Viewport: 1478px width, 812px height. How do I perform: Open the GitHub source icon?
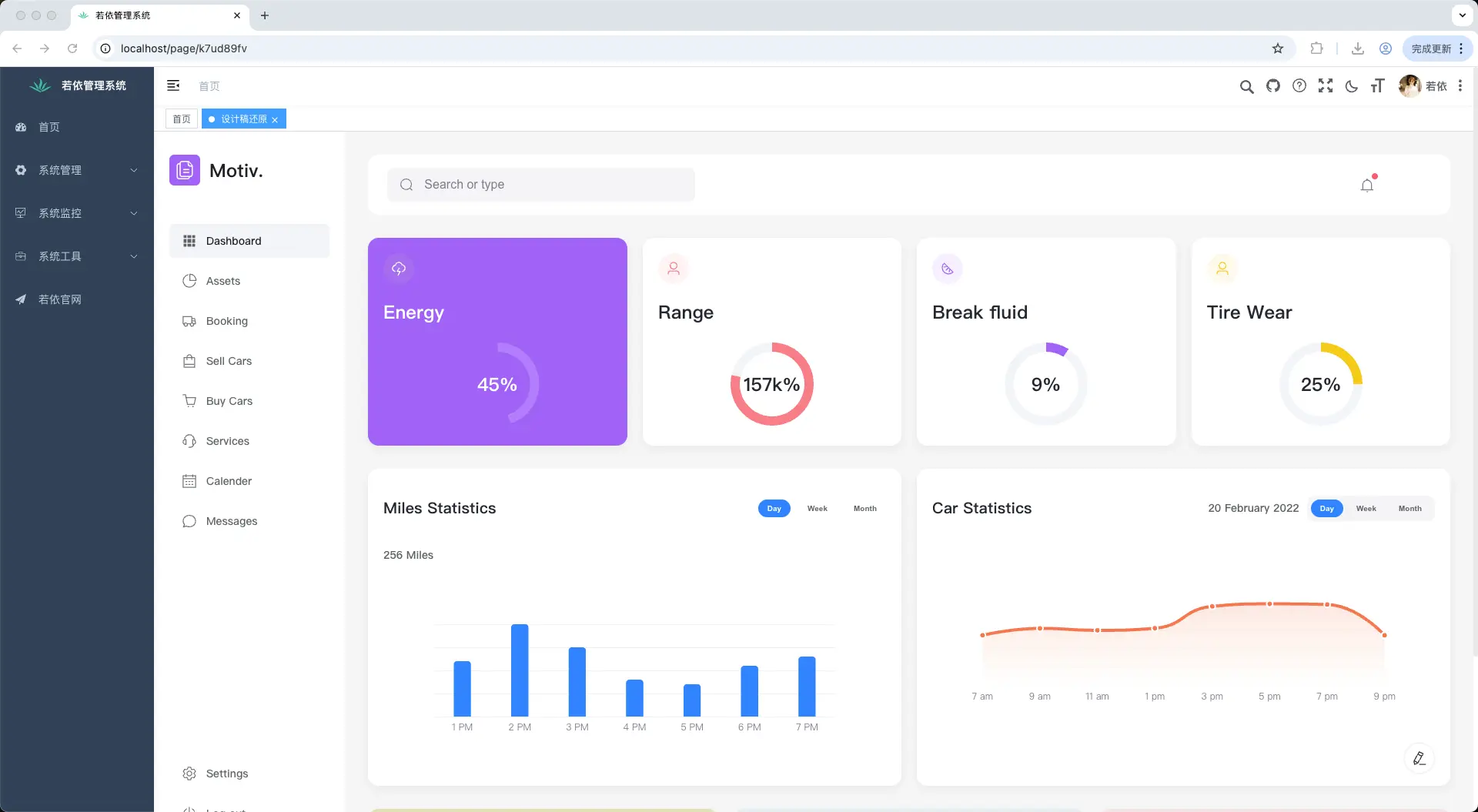(1273, 85)
